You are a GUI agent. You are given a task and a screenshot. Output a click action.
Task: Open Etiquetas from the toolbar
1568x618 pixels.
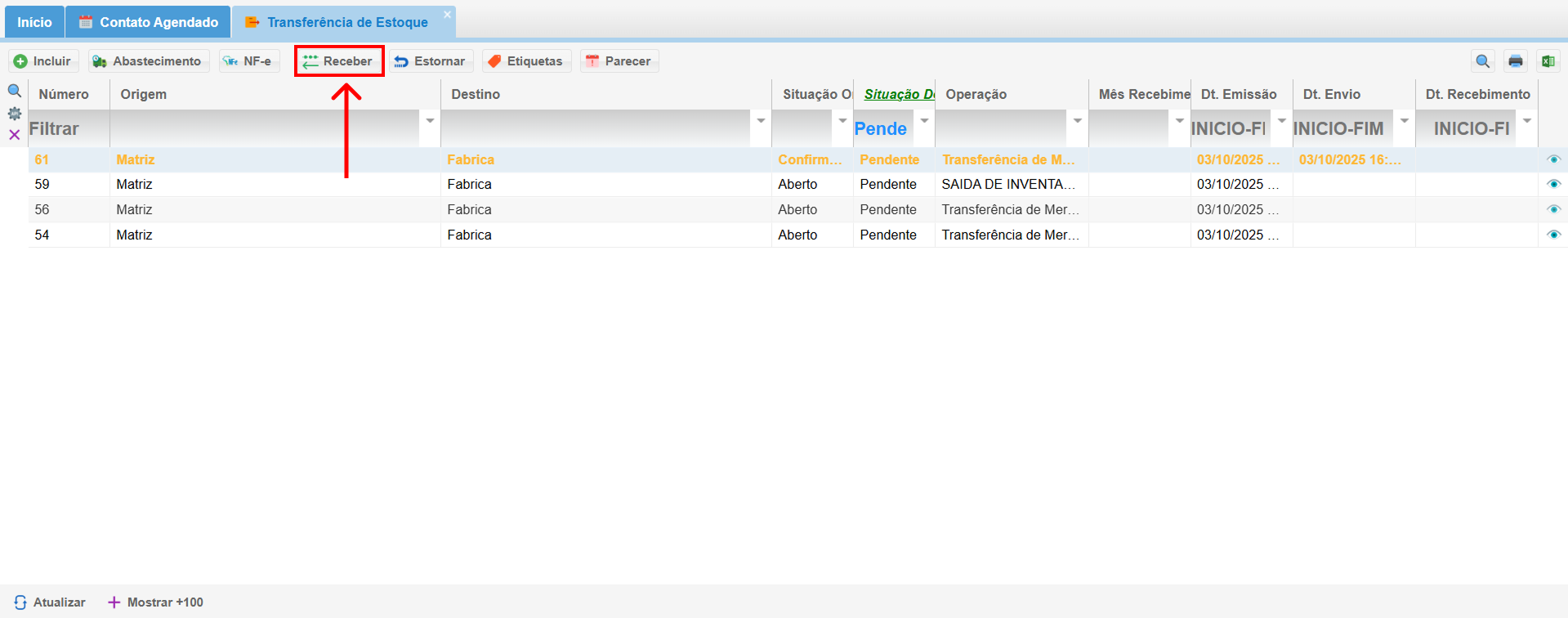point(525,61)
